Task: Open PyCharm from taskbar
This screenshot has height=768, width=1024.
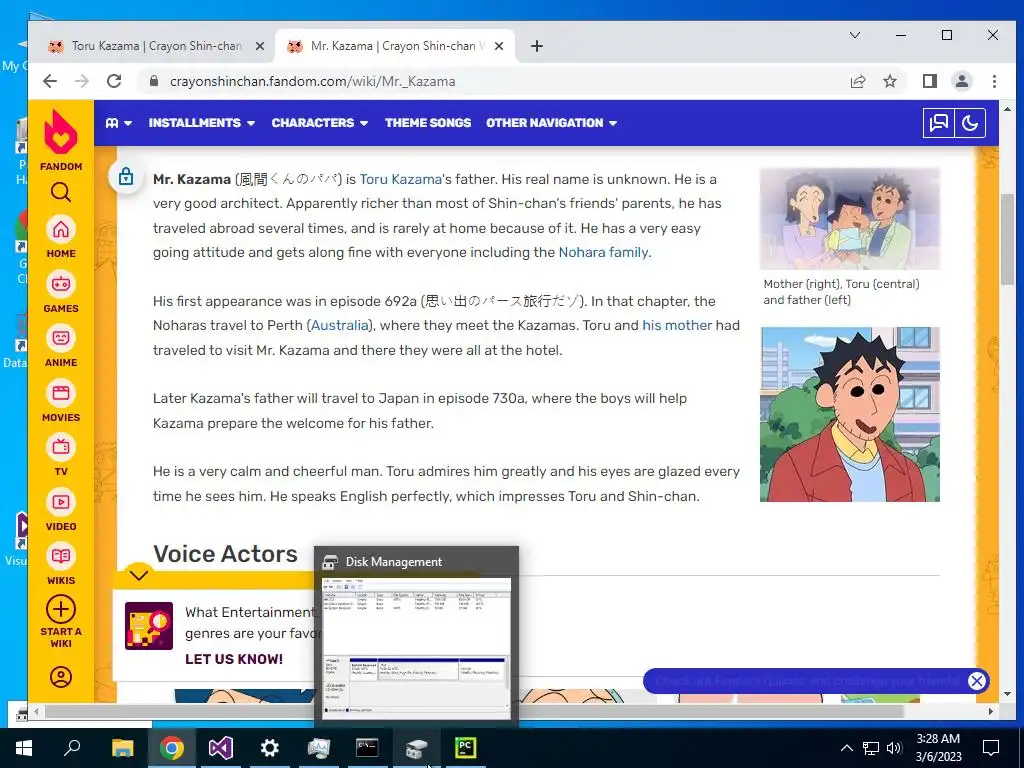Action: [466, 748]
